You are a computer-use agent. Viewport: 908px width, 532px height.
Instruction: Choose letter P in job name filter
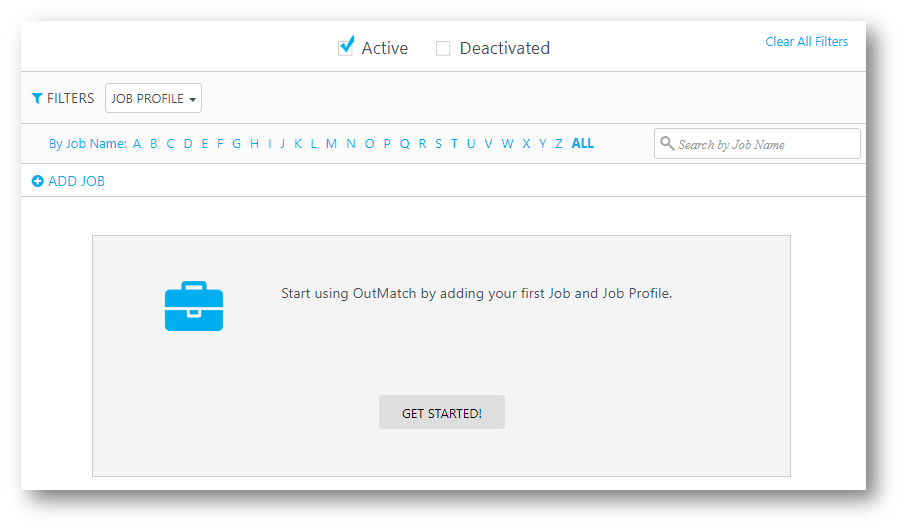pos(387,143)
